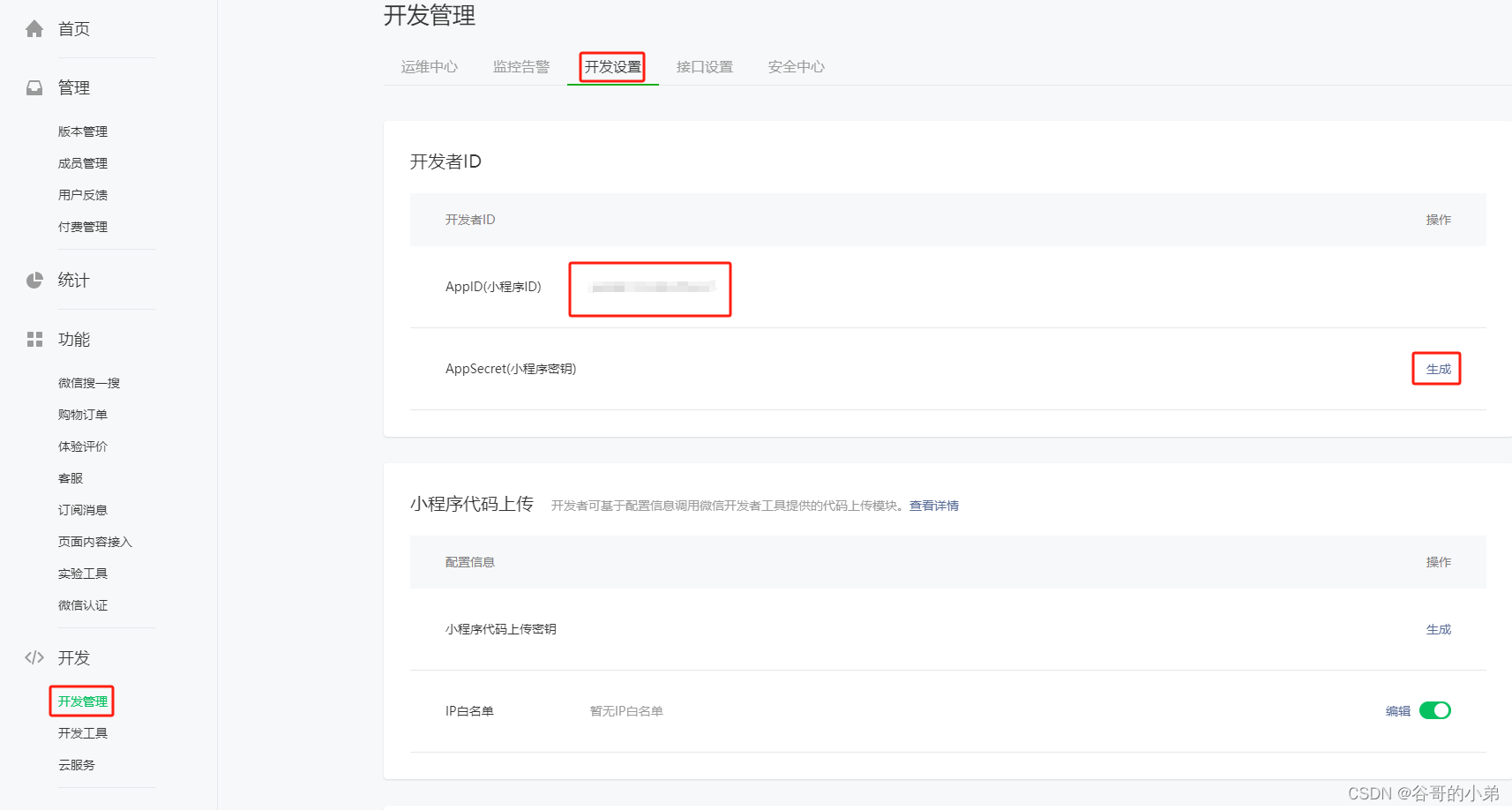Open 版本管理 in the sidebar
Screen dimensions: 1512x810
point(83,131)
